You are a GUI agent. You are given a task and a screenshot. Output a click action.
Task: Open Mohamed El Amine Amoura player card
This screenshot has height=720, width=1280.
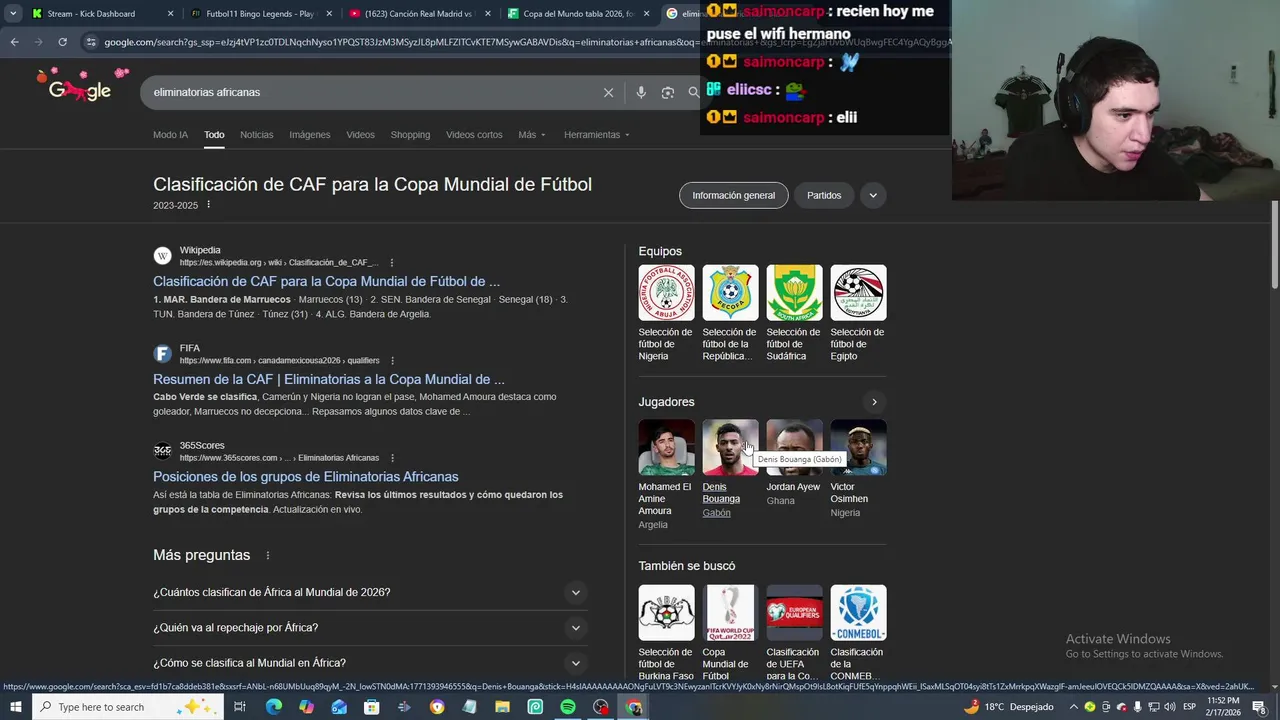[x=666, y=475]
